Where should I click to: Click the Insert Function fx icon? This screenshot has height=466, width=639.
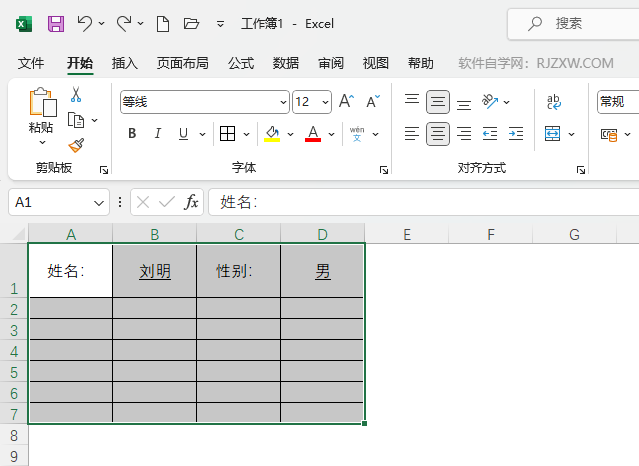(x=192, y=202)
